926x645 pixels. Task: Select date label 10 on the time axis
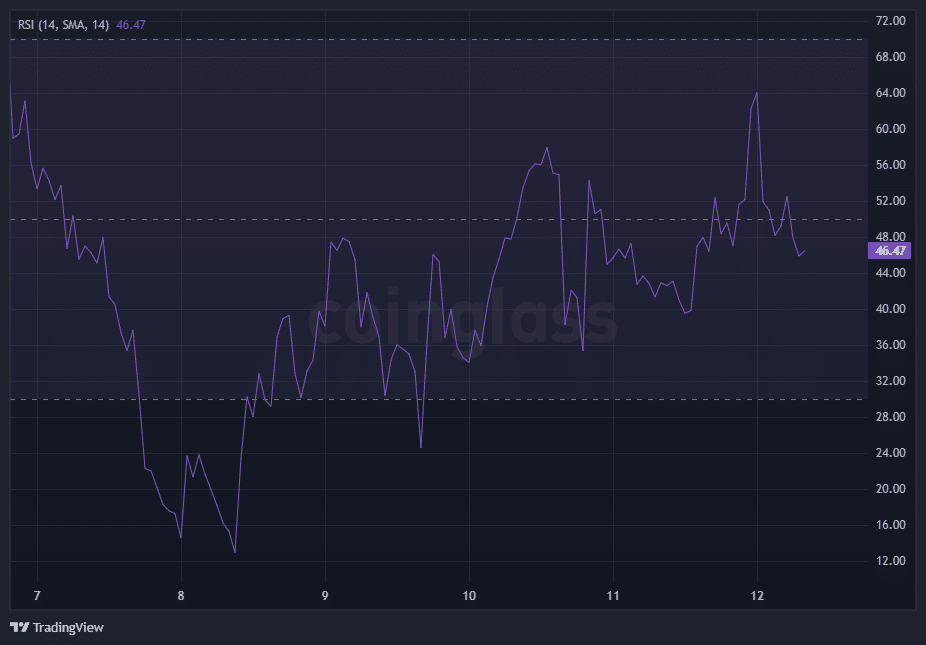pos(469,596)
